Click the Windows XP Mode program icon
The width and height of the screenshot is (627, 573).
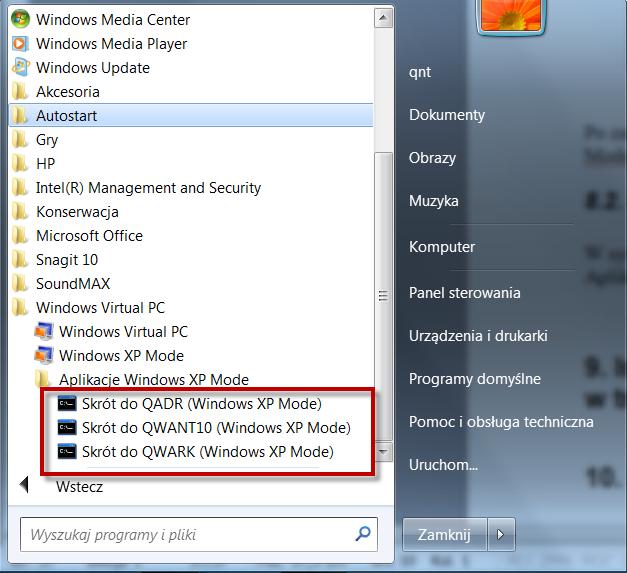point(44,355)
